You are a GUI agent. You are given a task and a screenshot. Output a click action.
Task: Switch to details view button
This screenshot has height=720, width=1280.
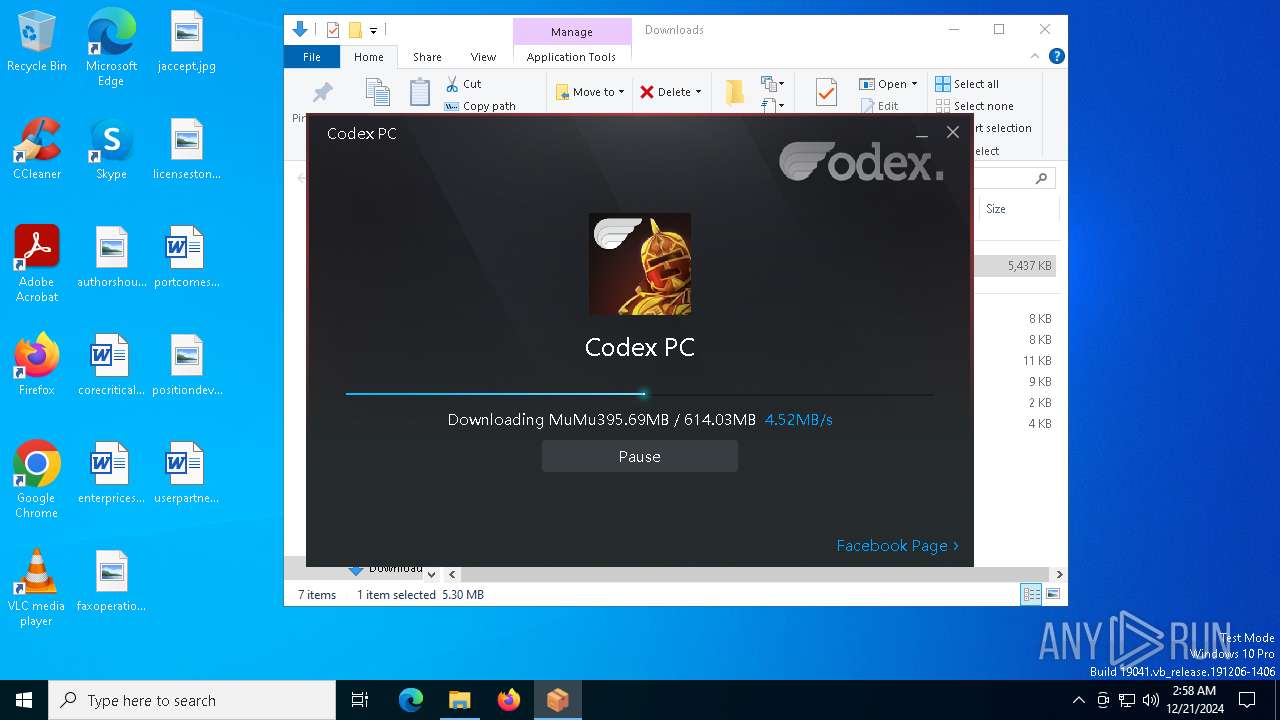pos(1031,594)
